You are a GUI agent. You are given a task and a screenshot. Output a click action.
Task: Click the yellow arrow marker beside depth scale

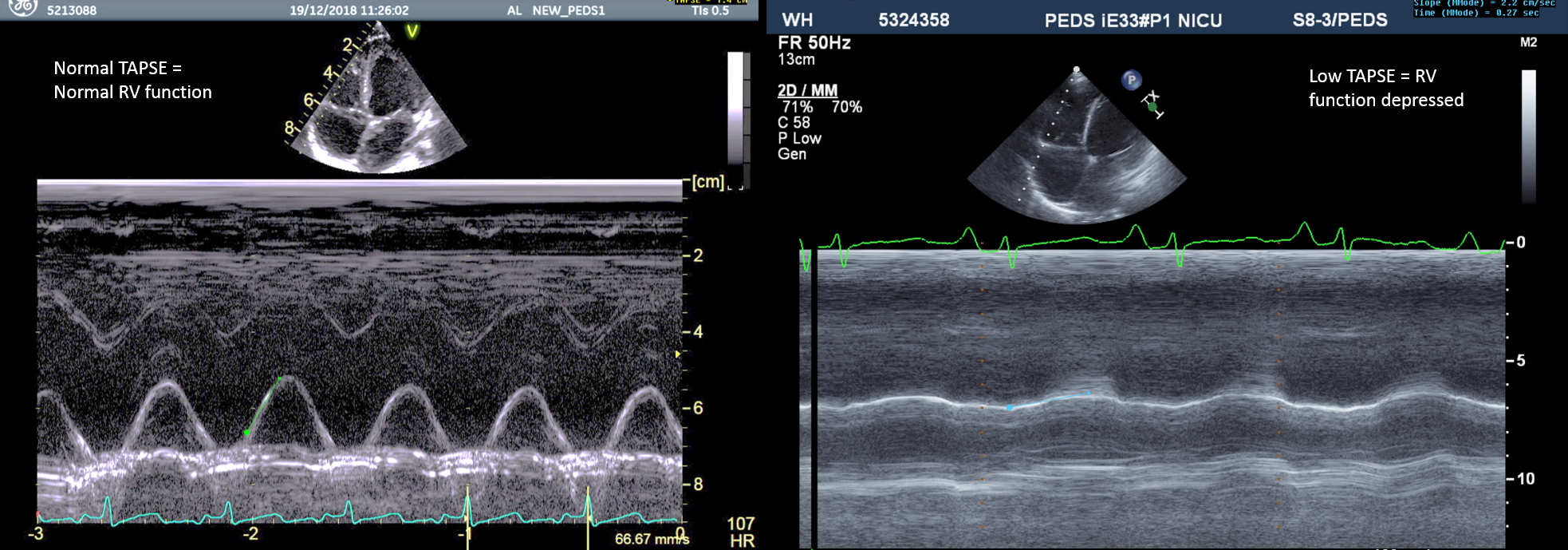(678, 354)
